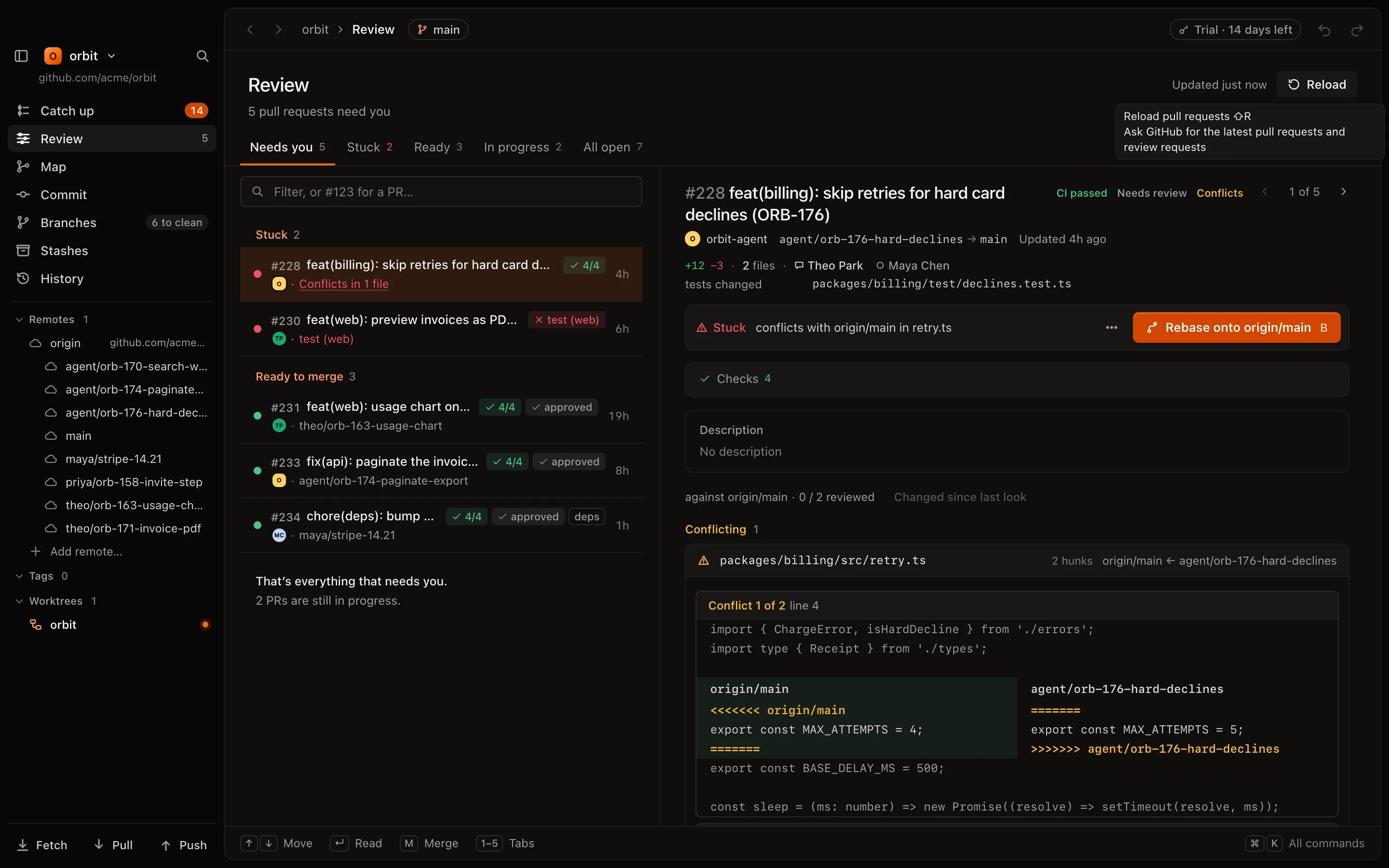
Task: Open the Map view
Action: pyautogui.click(x=112, y=166)
